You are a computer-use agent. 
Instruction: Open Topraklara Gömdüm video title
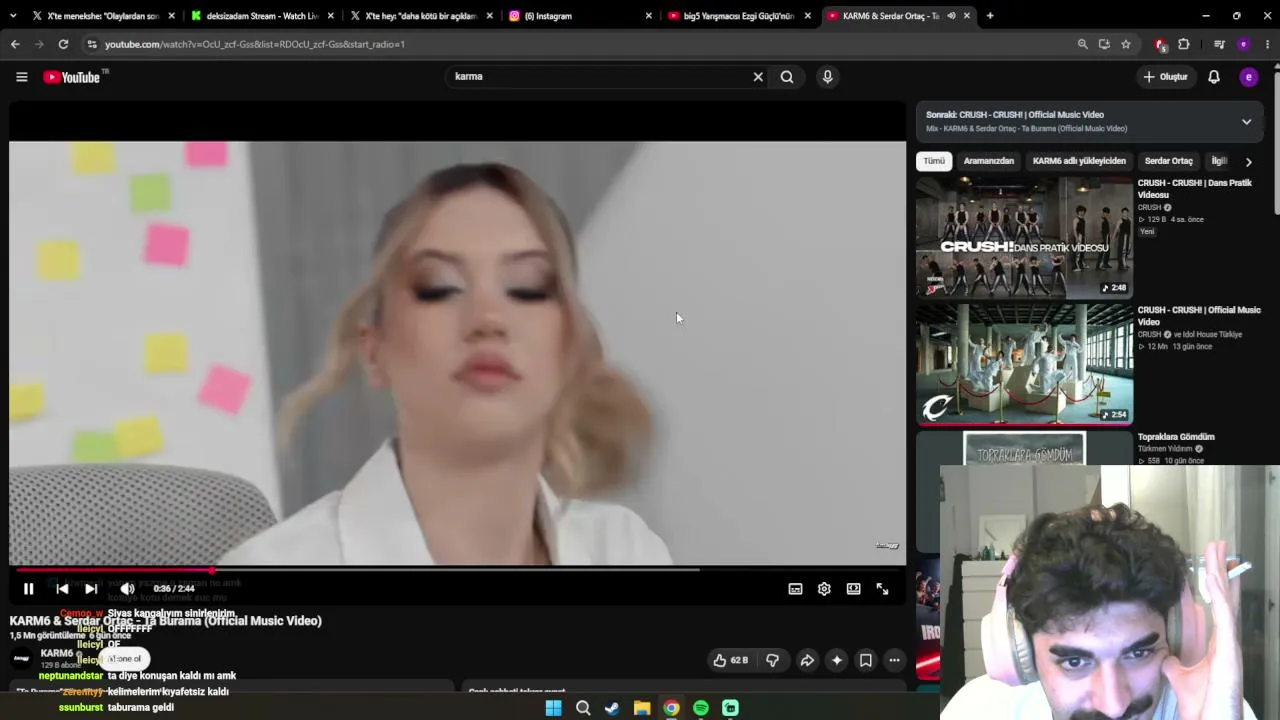pyautogui.click(x=1176, y=437)
